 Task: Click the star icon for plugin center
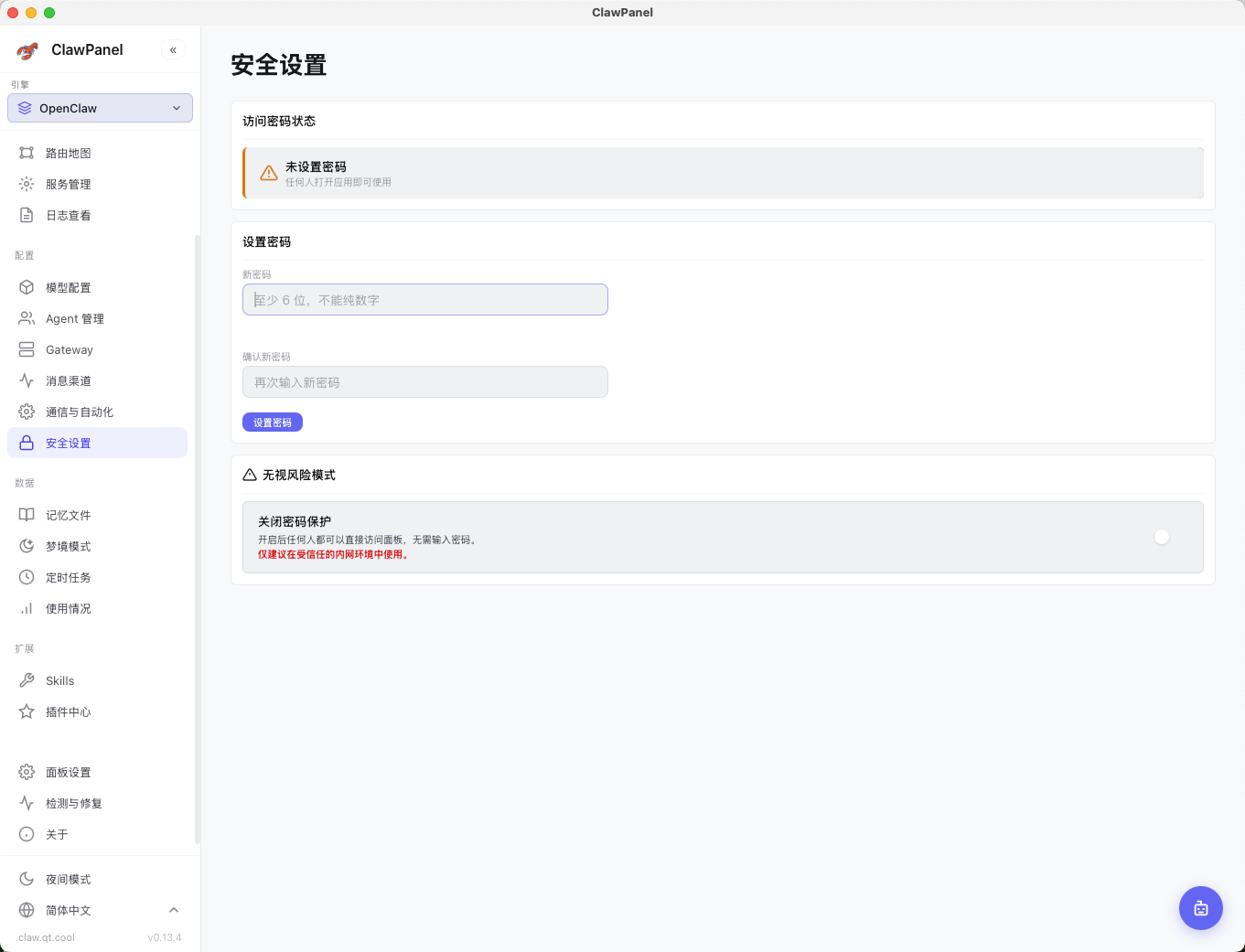[27, 711]
